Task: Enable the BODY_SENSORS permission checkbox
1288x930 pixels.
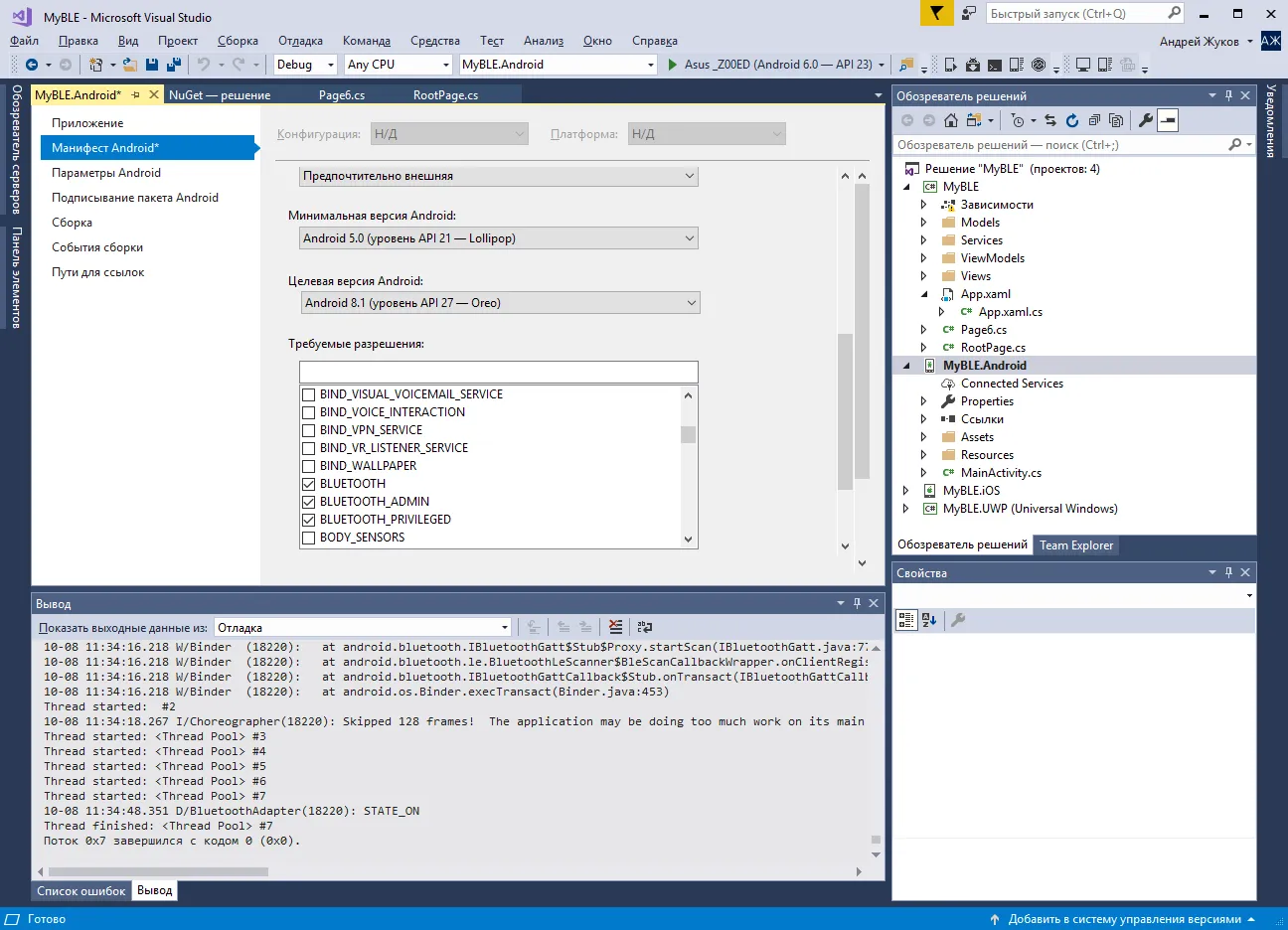Action: [x=308, y=538]
